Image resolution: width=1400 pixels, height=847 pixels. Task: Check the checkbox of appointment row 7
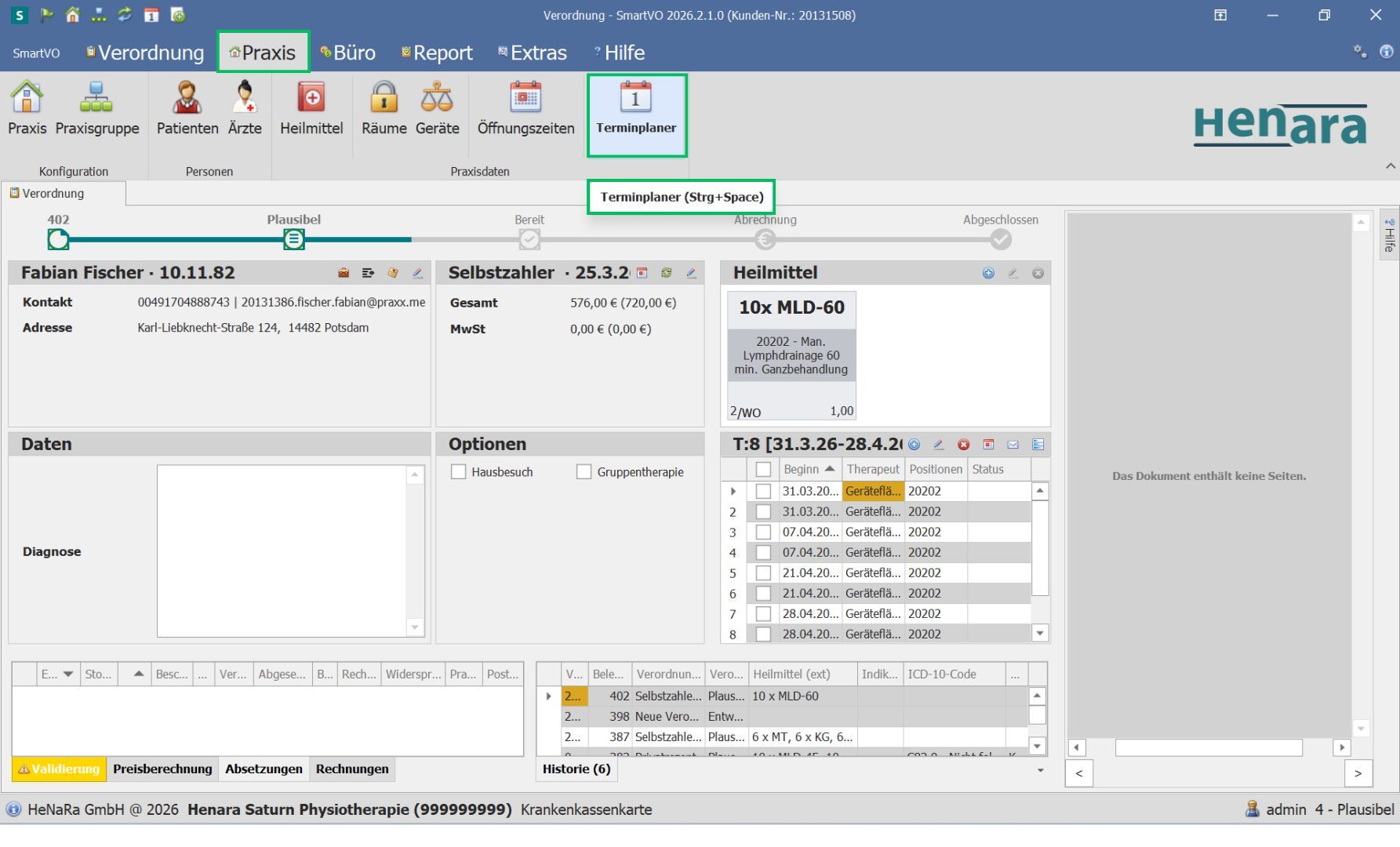pos(763,613)
